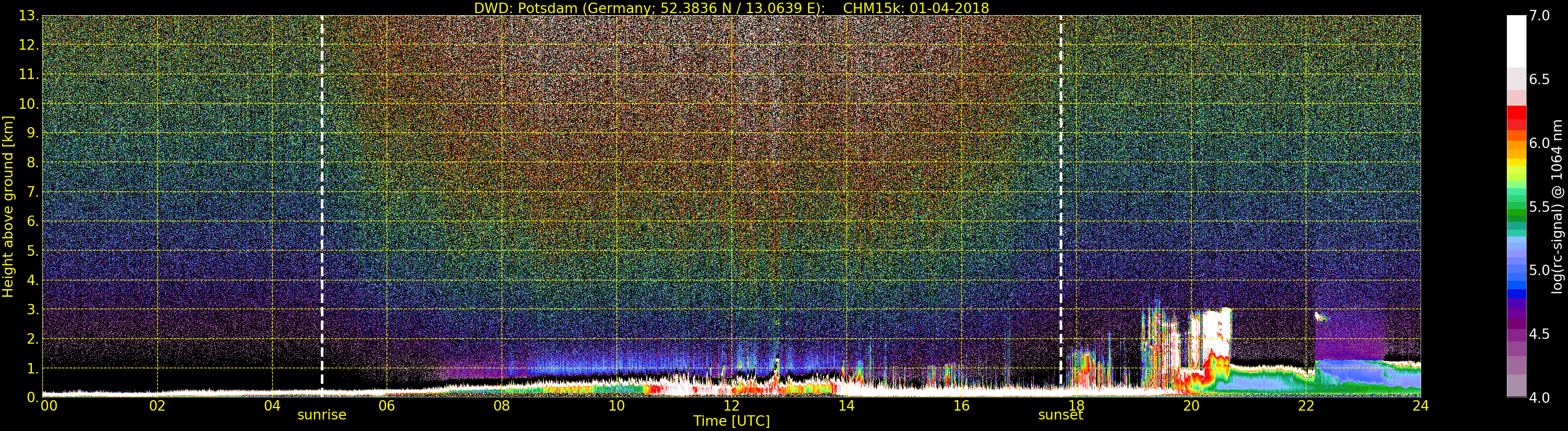
Task: Click the '7.0' colorbar tick label
Action: coord(1540,16)
